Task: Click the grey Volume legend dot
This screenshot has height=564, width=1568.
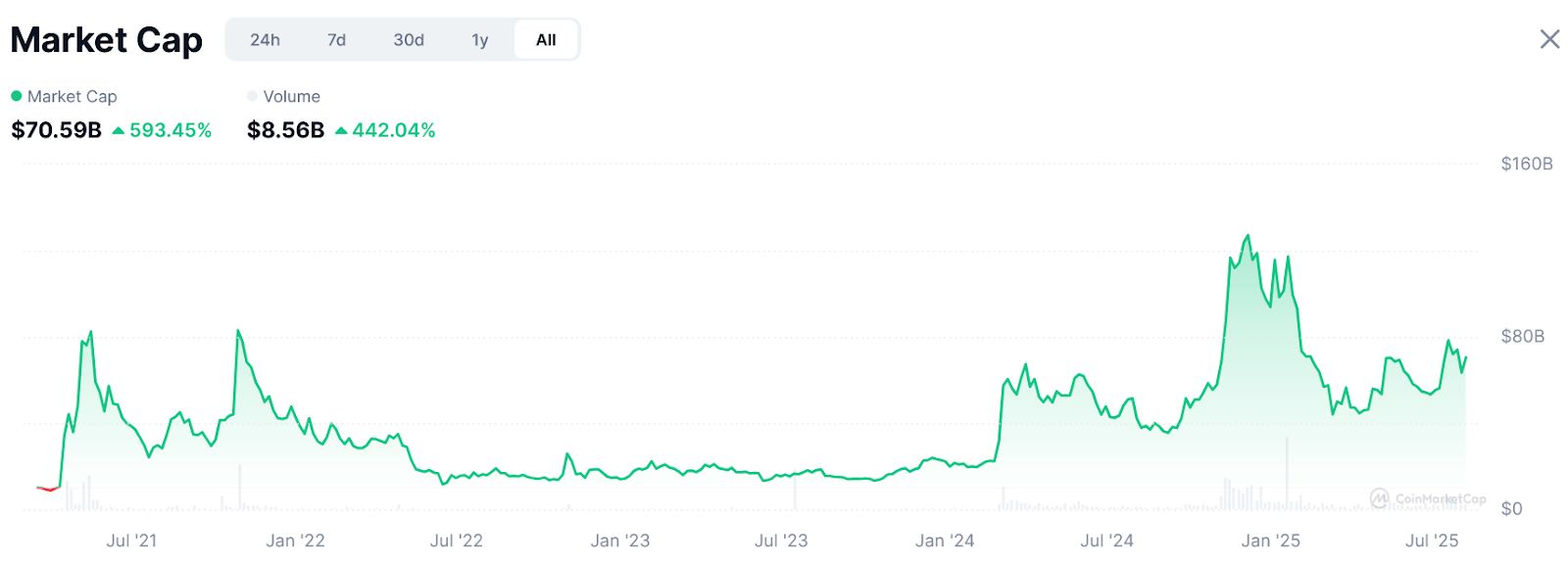Action: click(253, 96)
